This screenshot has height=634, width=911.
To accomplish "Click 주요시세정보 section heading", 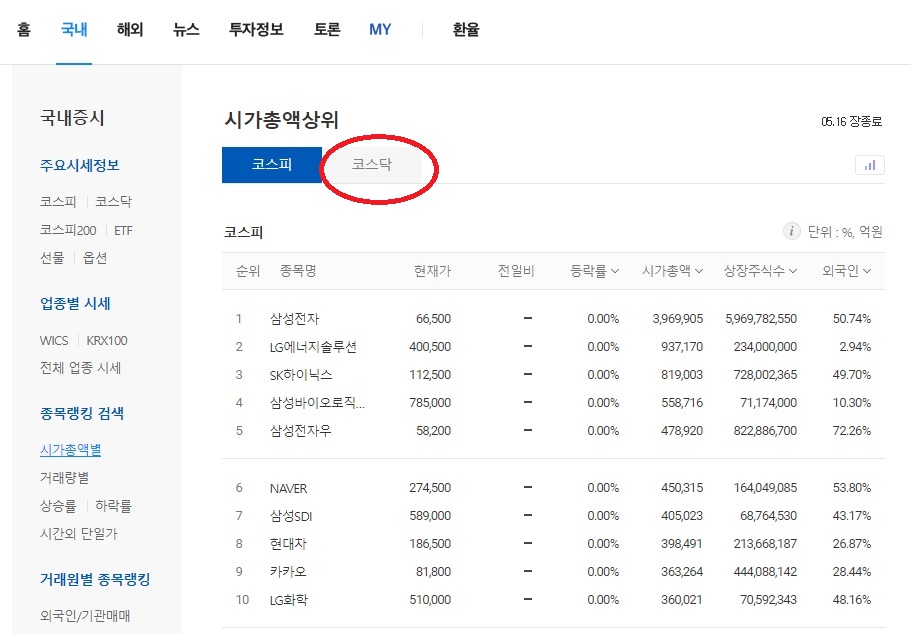I will click(80, 165).
